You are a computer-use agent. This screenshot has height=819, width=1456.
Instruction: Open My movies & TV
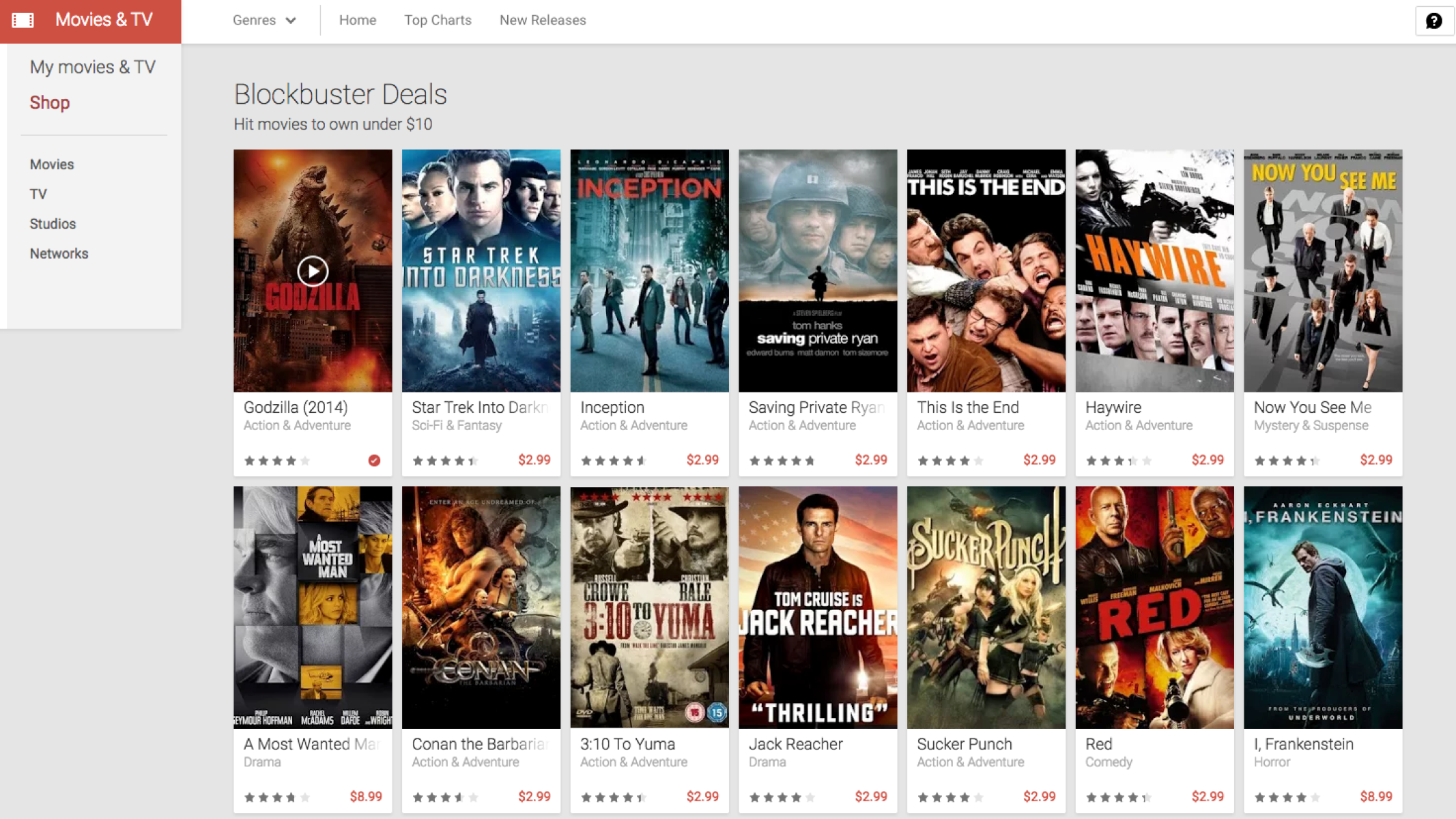click(x=92, y=67)
